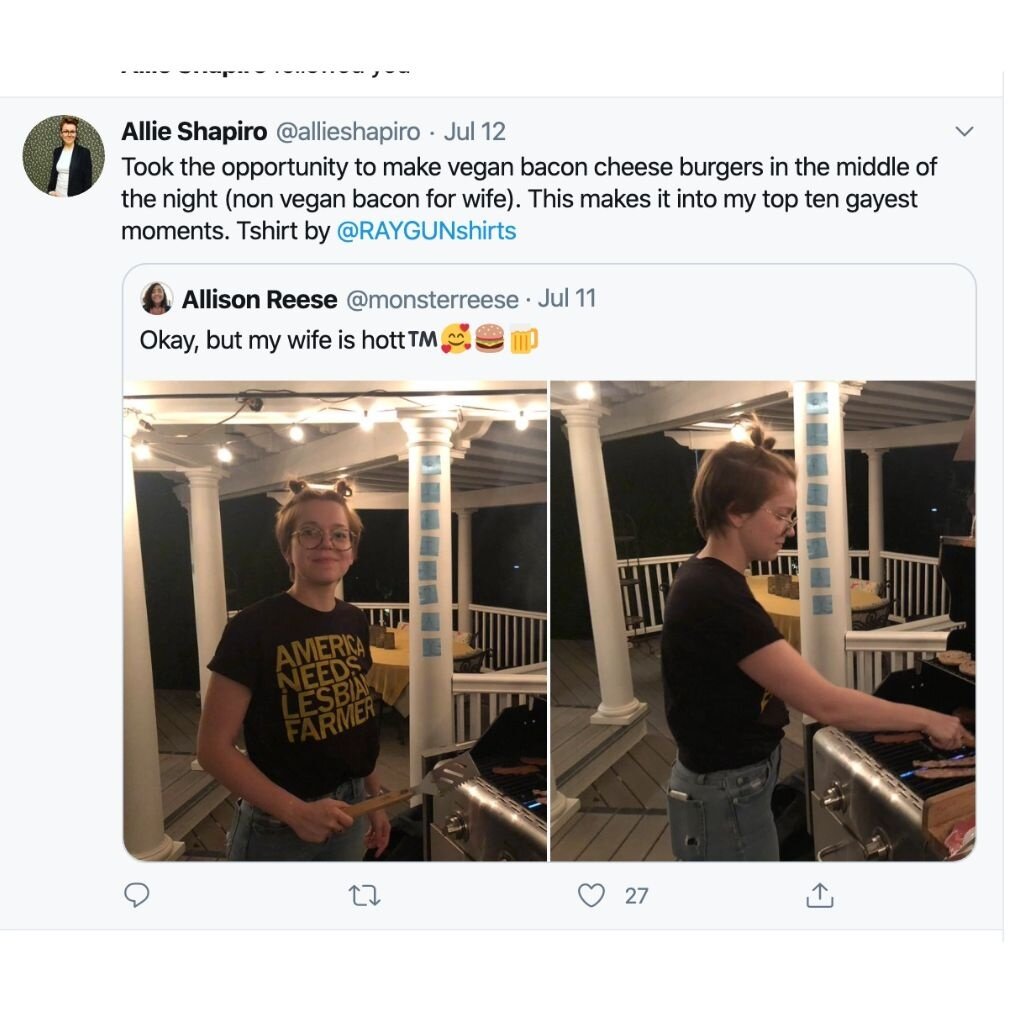Click Allison Reese's small avatar

click(x=156, y=298)
